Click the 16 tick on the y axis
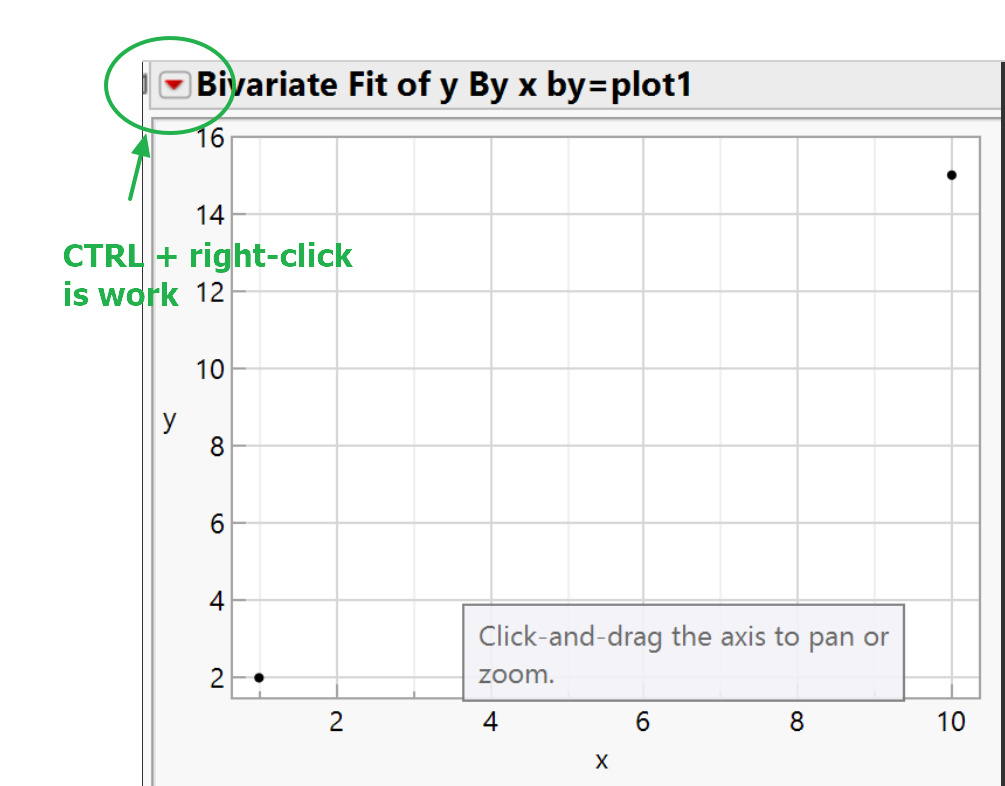 (210, 137)
